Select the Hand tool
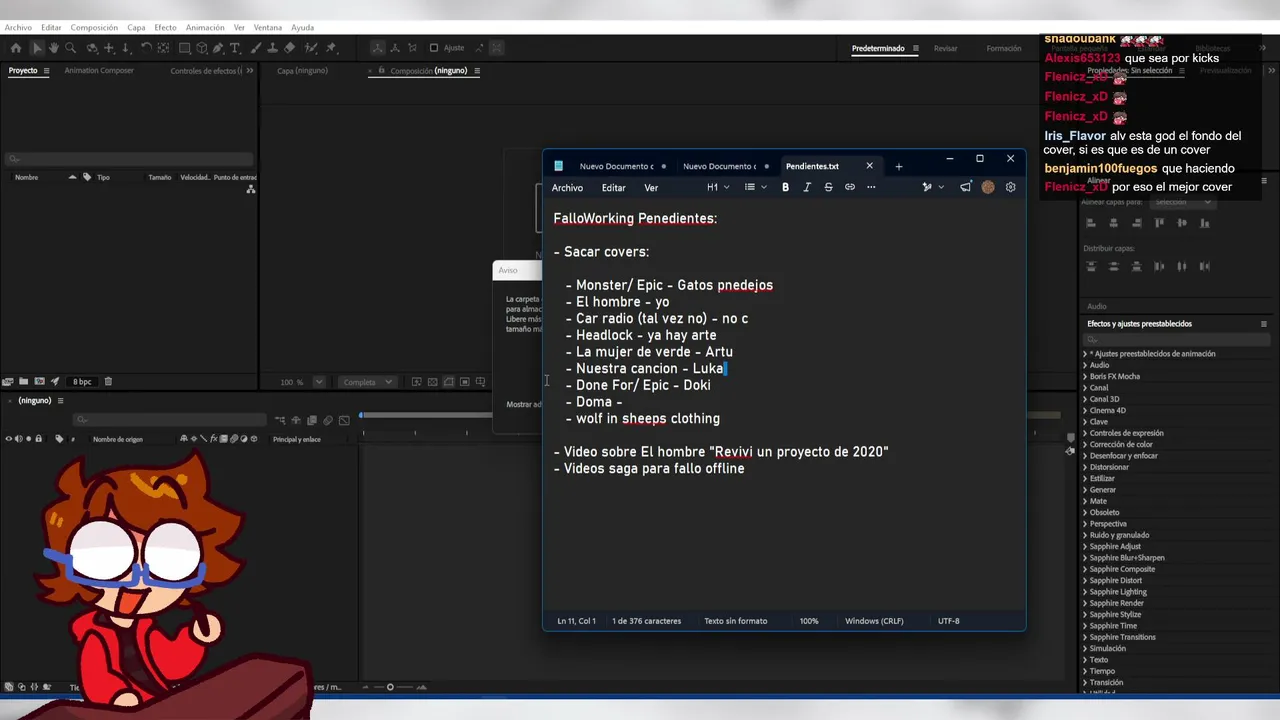Image resolution: width=1280 pixels, height=720 pixels. [54, 48]
